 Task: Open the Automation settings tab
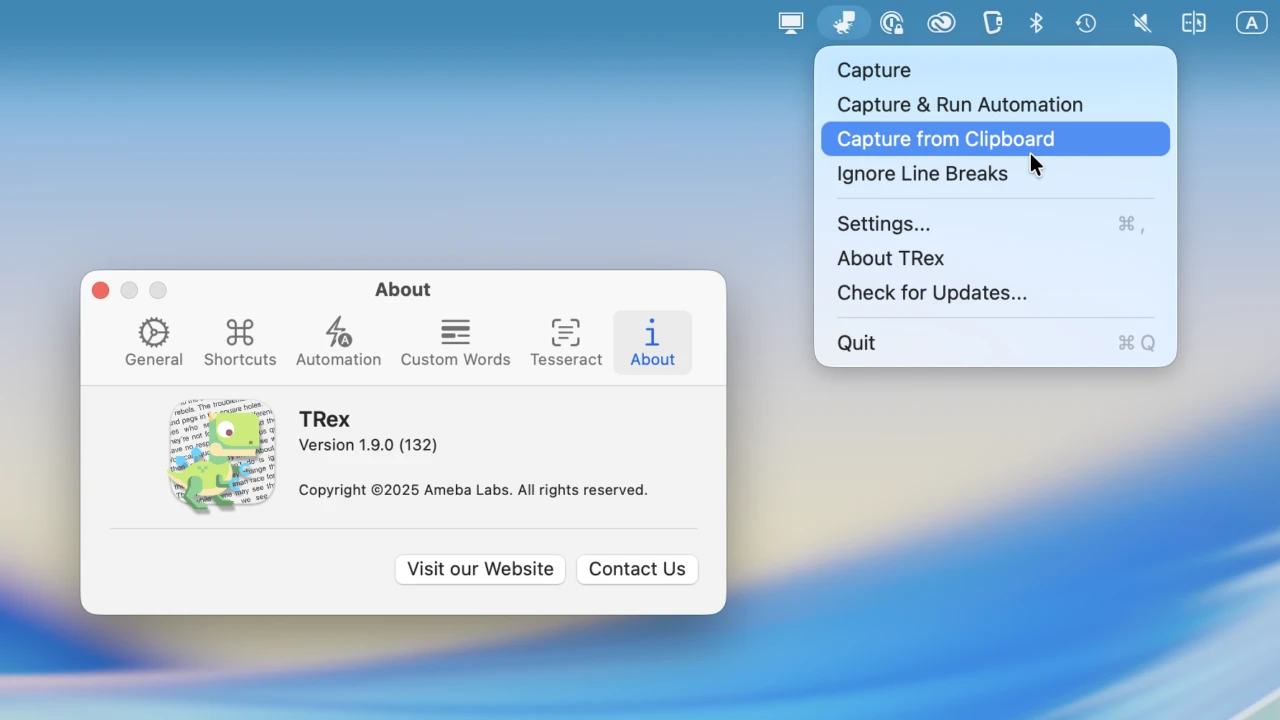click(x=338, y=343)
